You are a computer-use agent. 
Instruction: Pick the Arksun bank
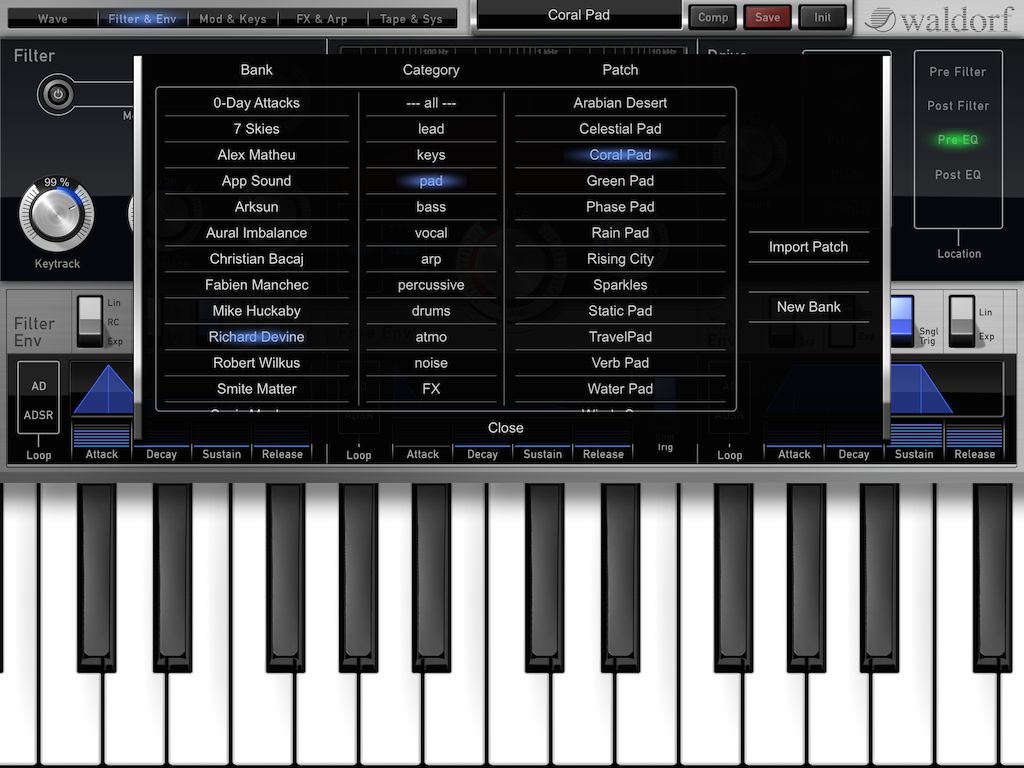[x=257, y=207]
